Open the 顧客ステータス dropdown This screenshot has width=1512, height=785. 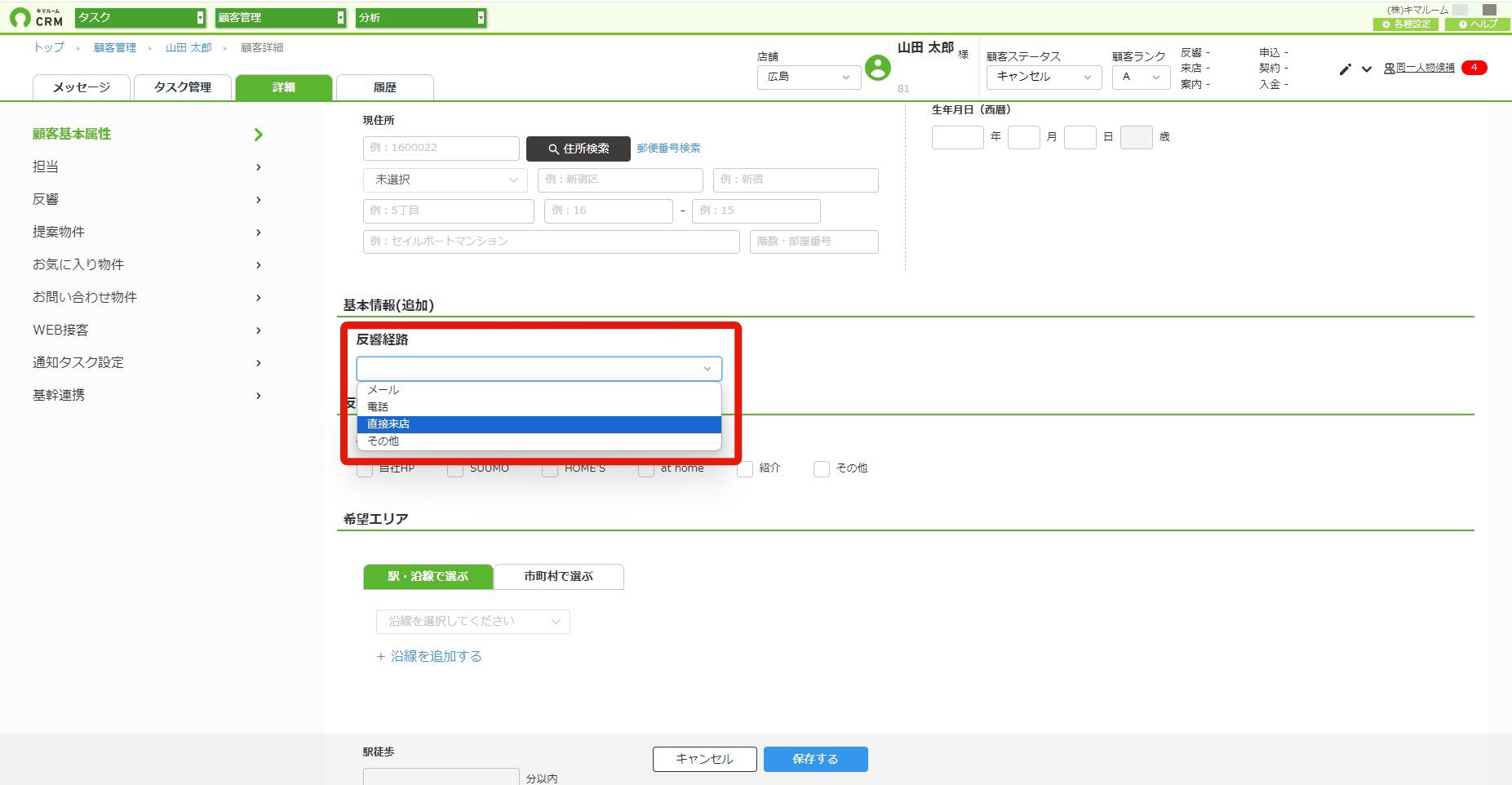[1044, 77]
